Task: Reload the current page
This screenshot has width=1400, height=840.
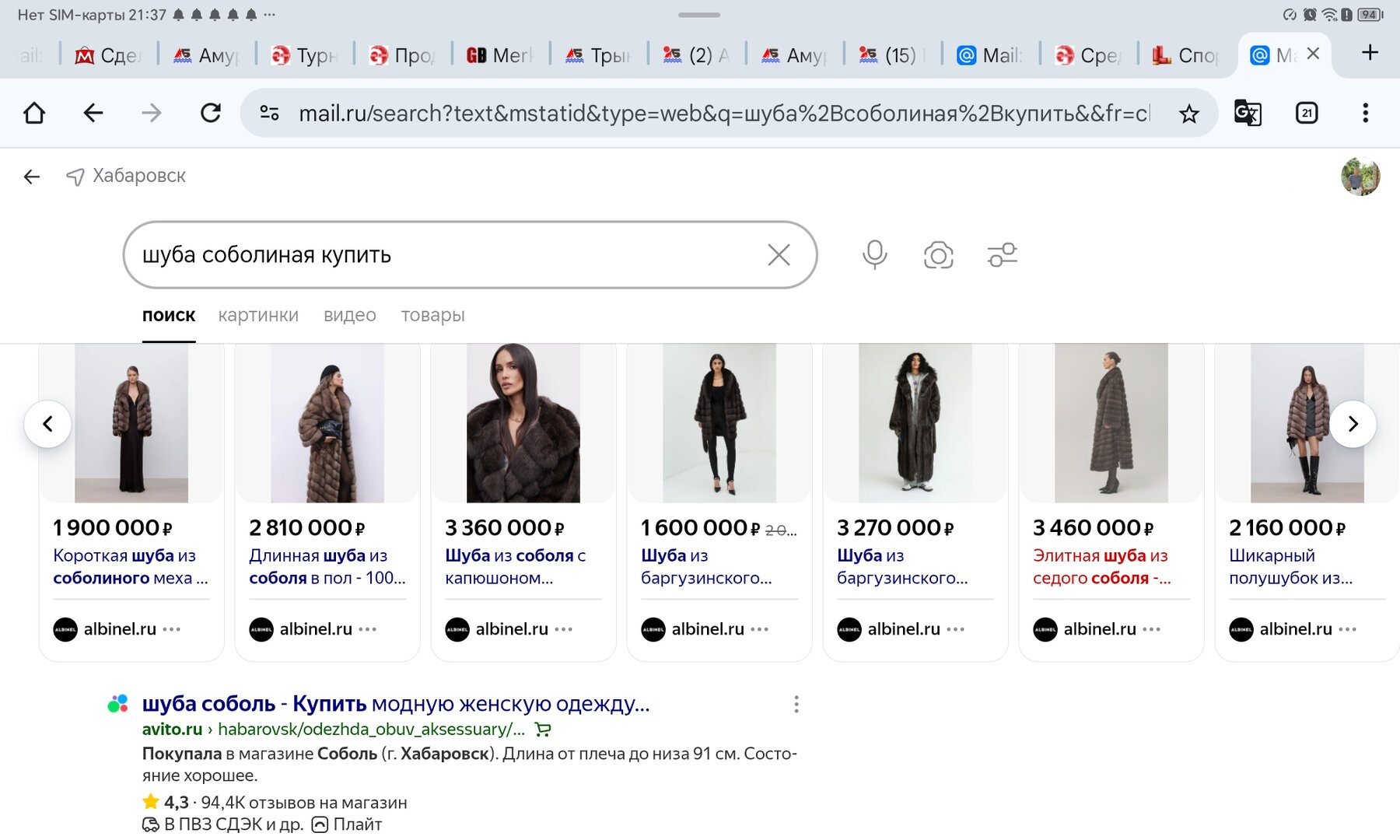Action: (211, 114)
